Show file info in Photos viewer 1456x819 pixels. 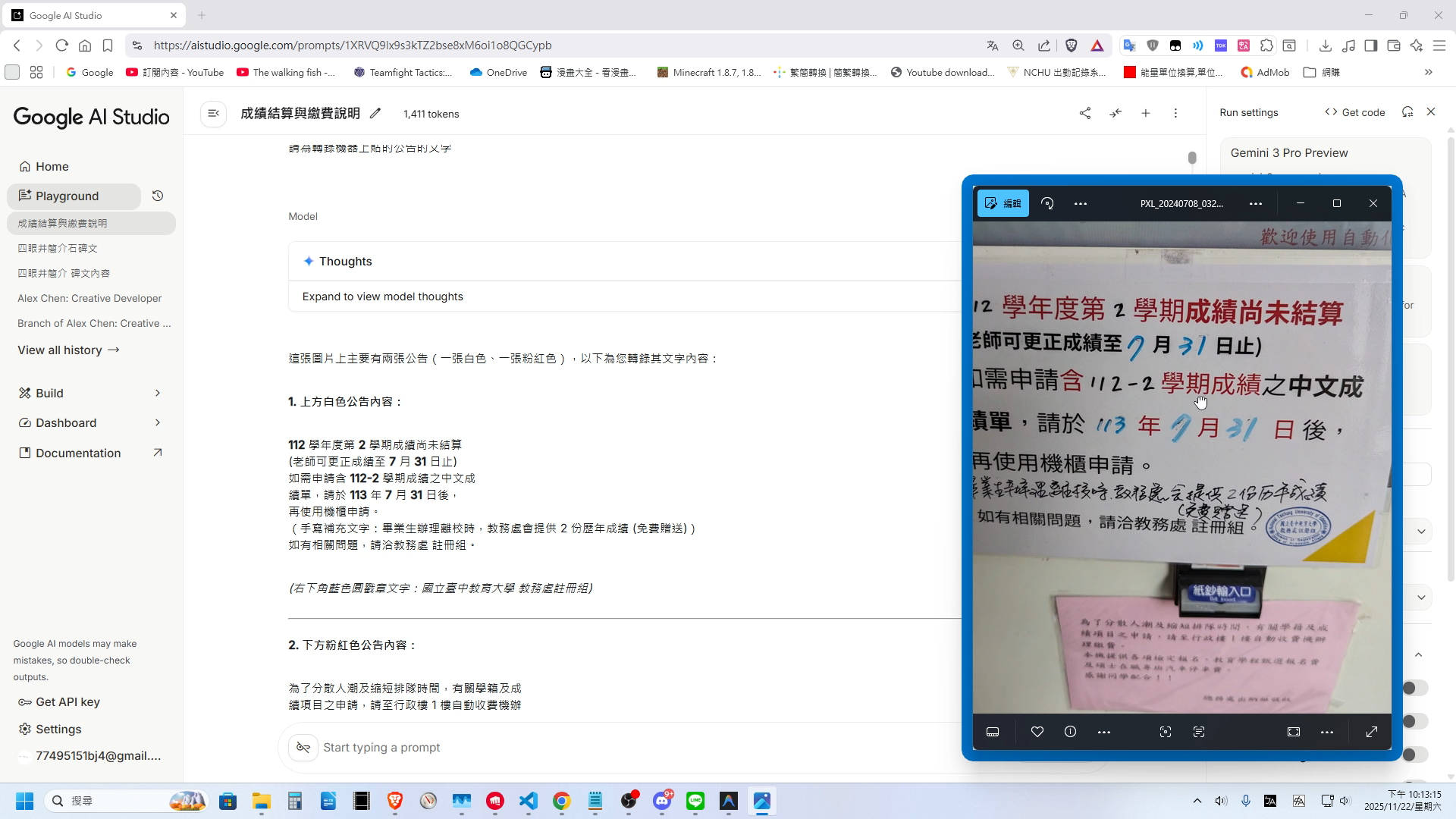(x=1070, y=732)
